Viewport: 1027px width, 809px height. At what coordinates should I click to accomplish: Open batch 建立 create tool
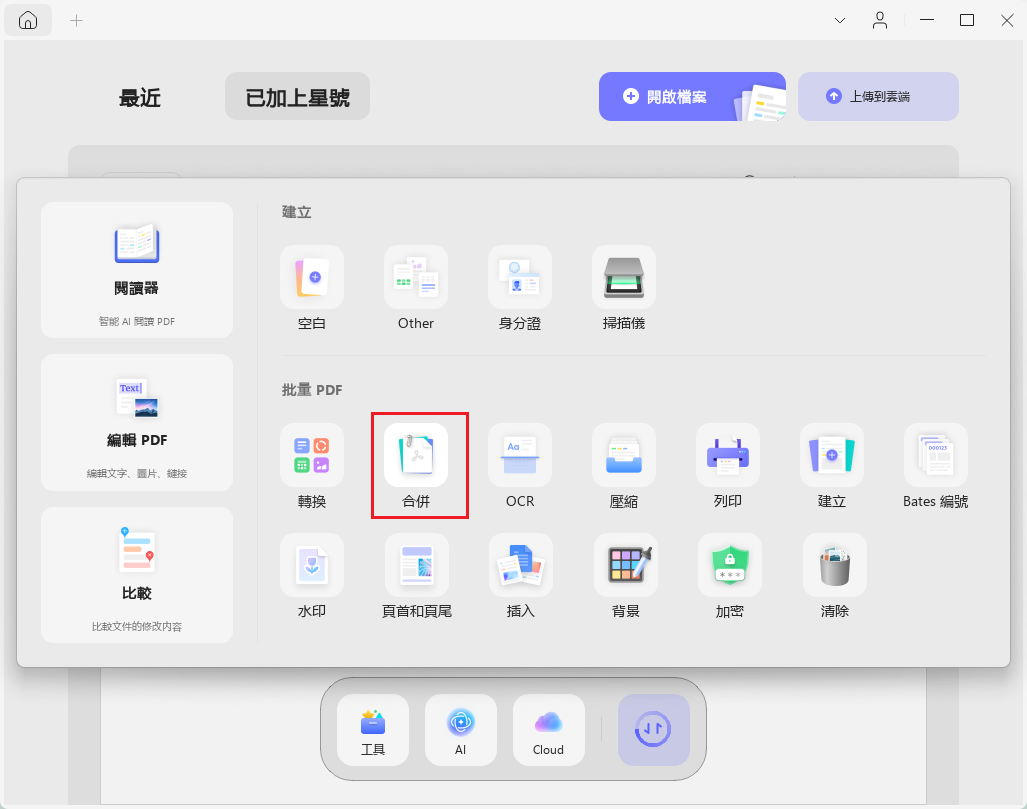click(x=832, y=466)
